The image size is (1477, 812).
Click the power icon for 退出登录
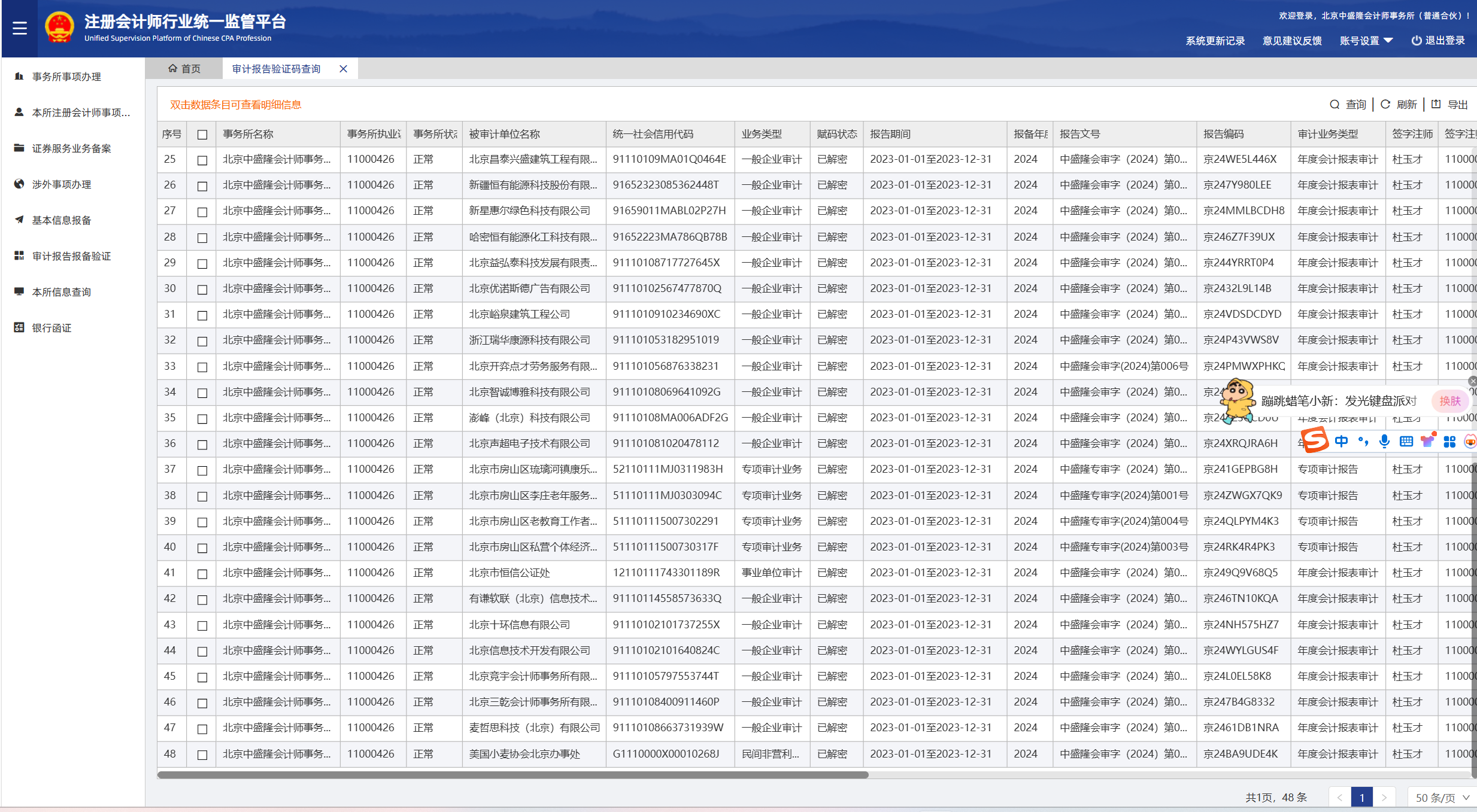pyautogui.click(x=1417, y=41)
